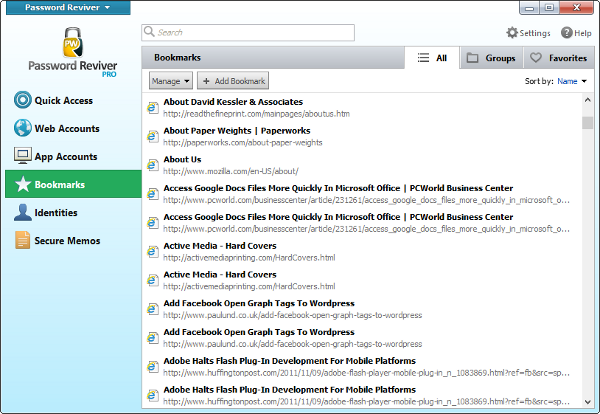The image size is (600, 414).
Task: Open the Sort by Name dropdown
Action: pyautogui.click(x=572, y=81)
